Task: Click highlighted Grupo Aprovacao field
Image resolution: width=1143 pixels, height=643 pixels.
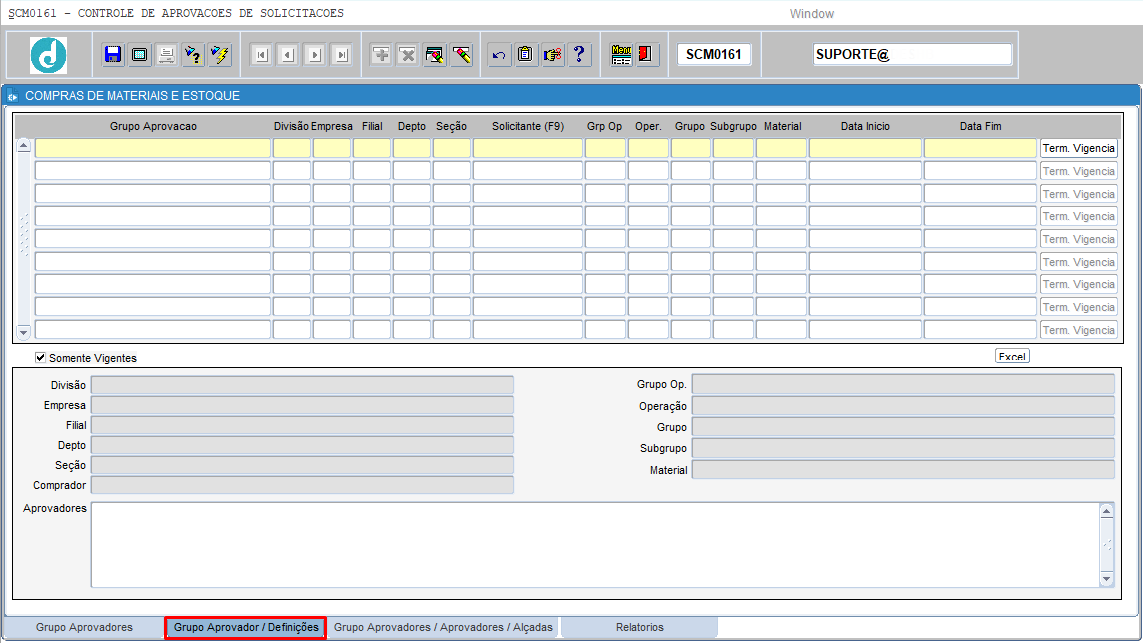Action: pyautogui.click(x=153, y=149)
